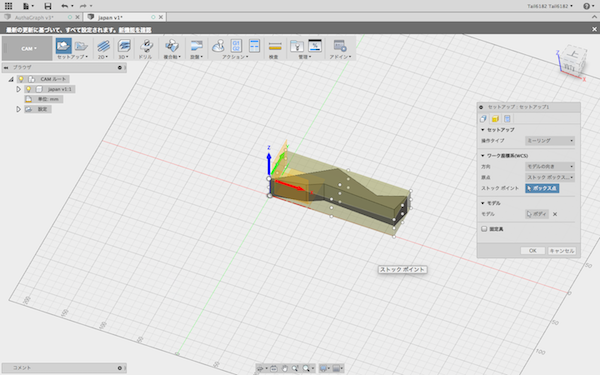Click the ボックス点 stock point selector
The image size is (600, 375).
click(x=542, y=188)
